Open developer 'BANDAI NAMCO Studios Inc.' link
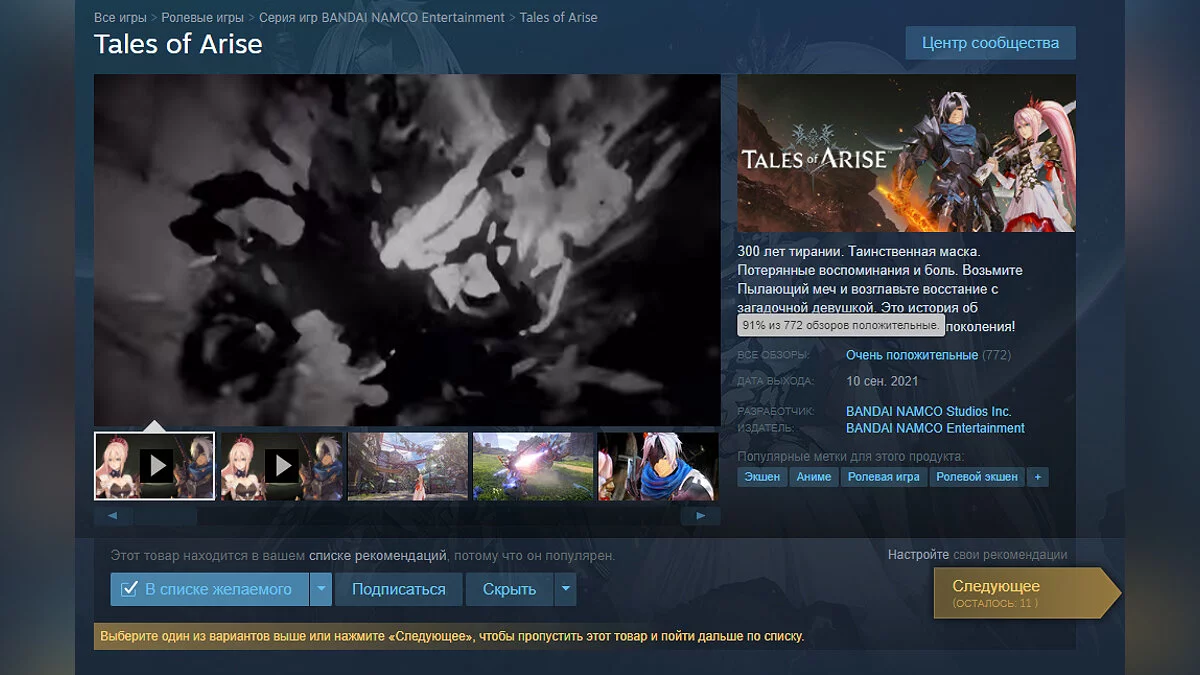The height and width of the screenshot is (675, 1200). (x=929, y=411)
